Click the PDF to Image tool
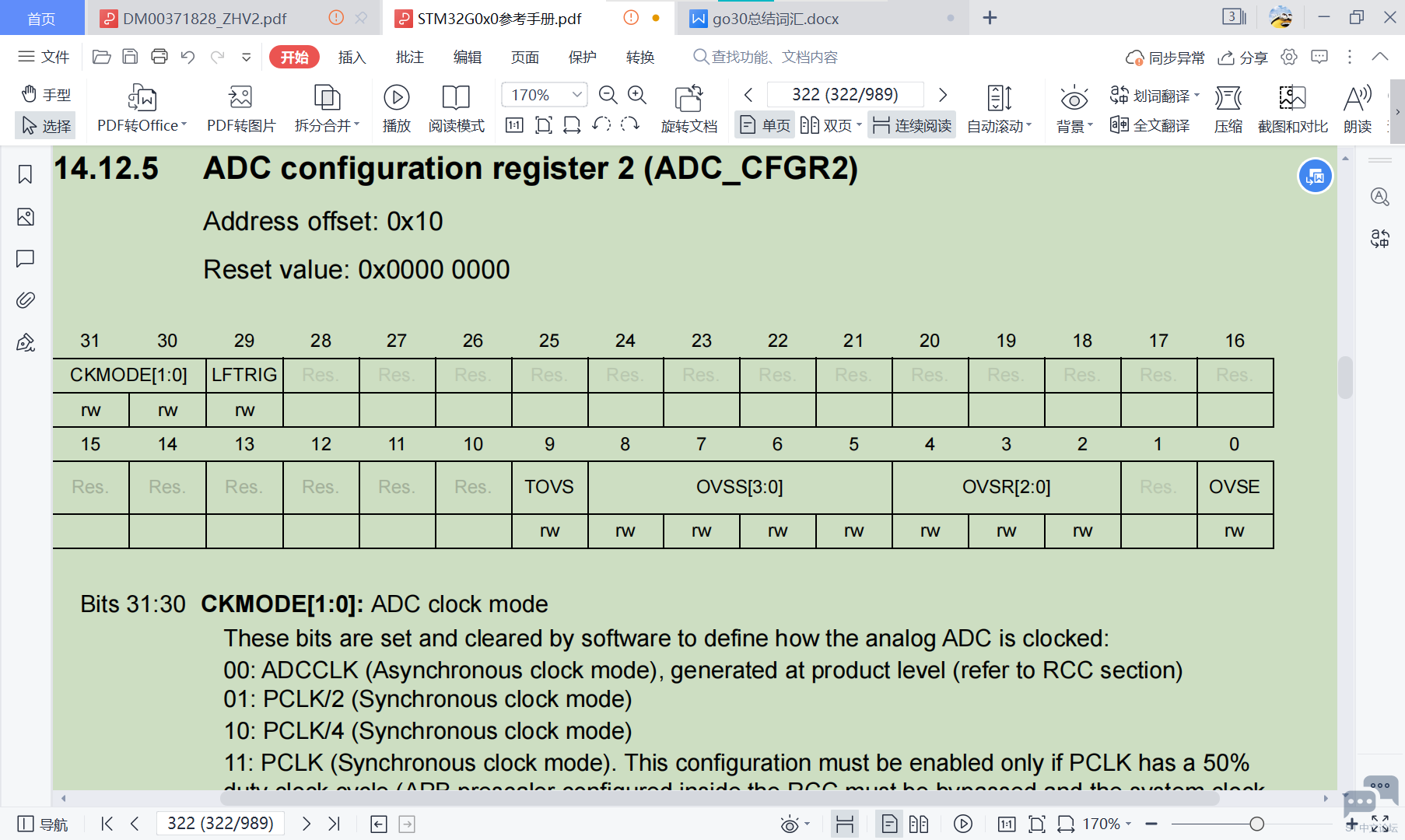Image resolution: width=1405 pixels, height=840 pixels. (x=240, y=108)
